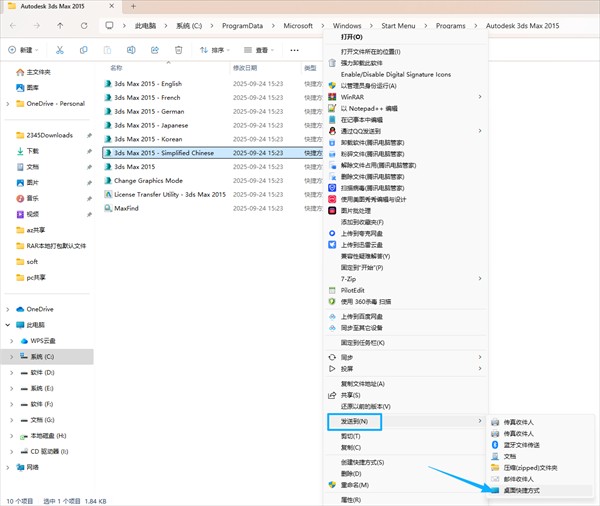Click the Rename icon in toolbar
Image resolution: width=600 pixels, height=506 pixels.
click(x=130, y=49)
